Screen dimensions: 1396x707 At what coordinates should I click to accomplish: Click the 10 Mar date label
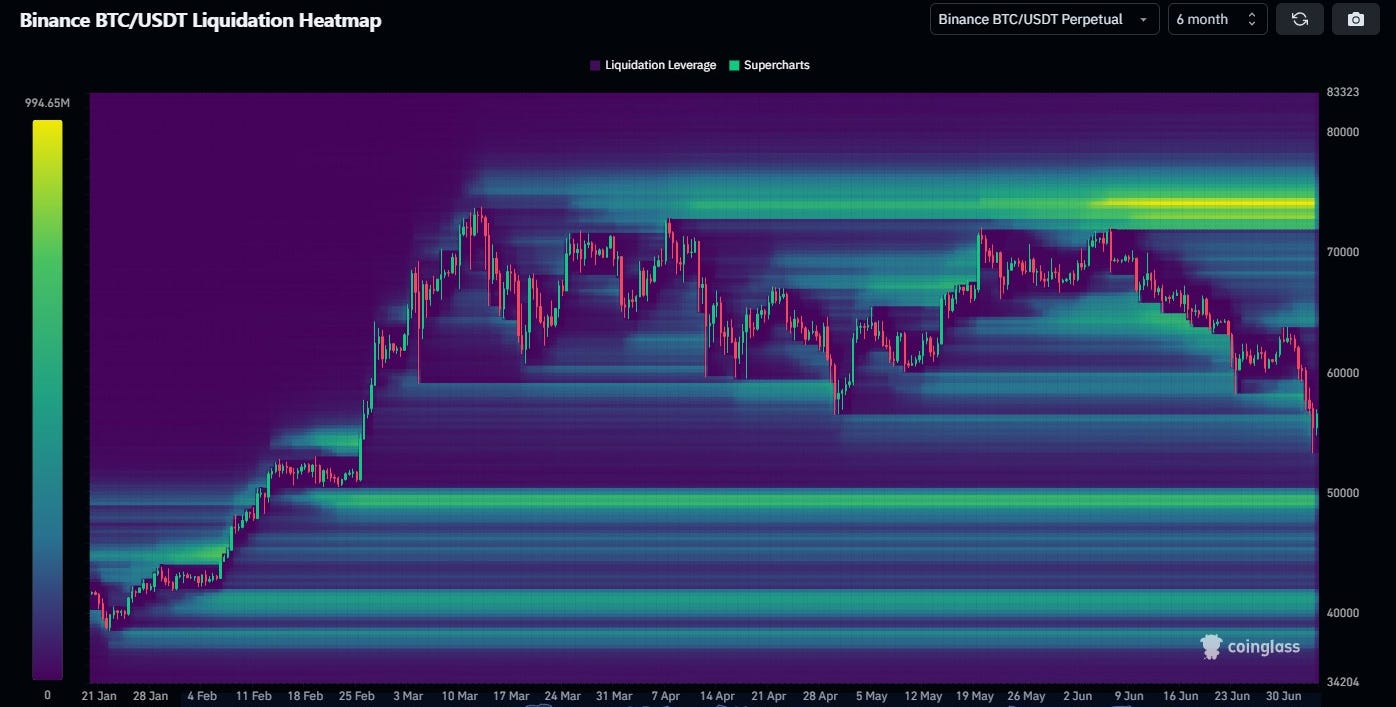(460, 696)
